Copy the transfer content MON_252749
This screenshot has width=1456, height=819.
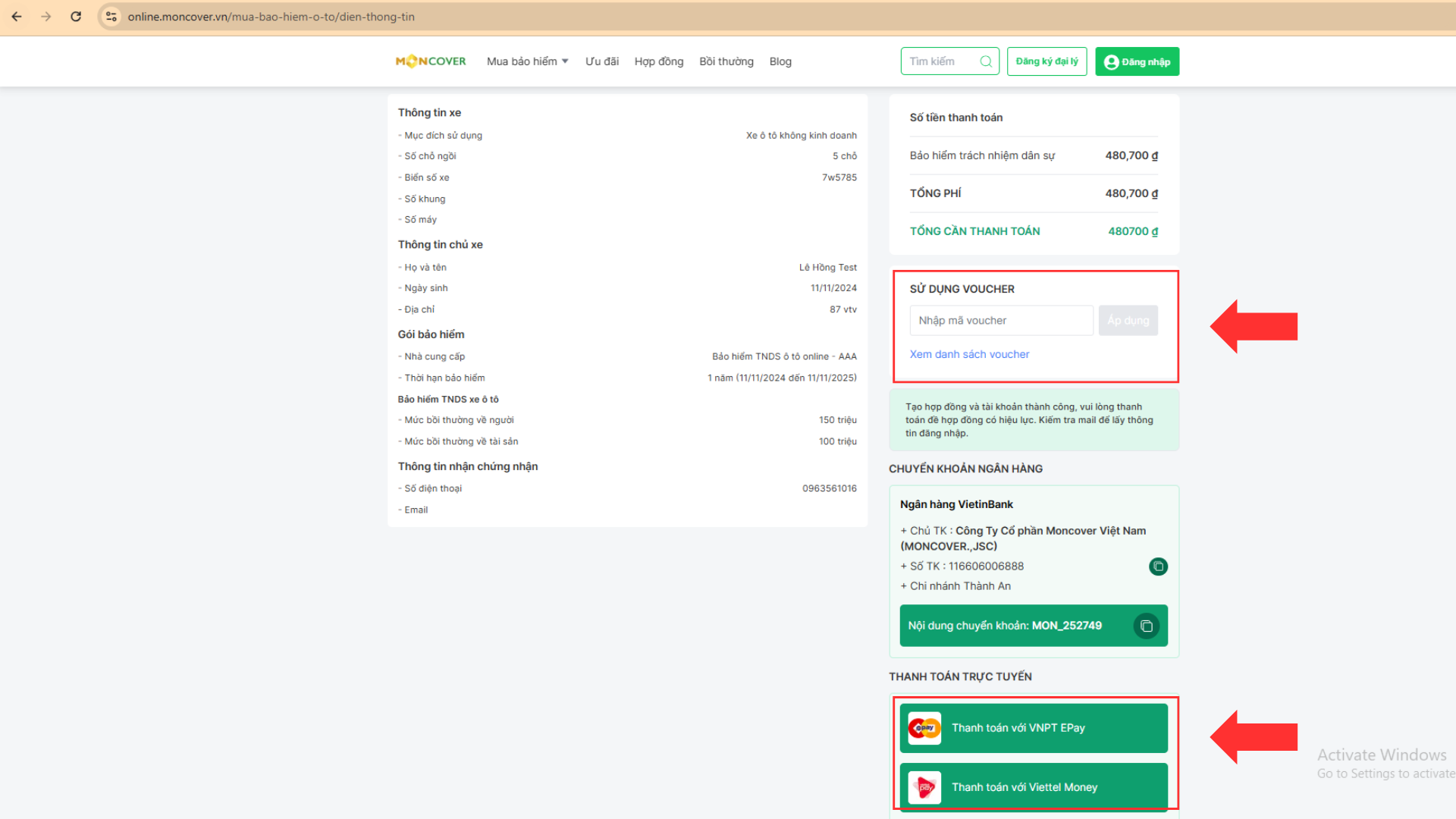tap(1147, 626)
